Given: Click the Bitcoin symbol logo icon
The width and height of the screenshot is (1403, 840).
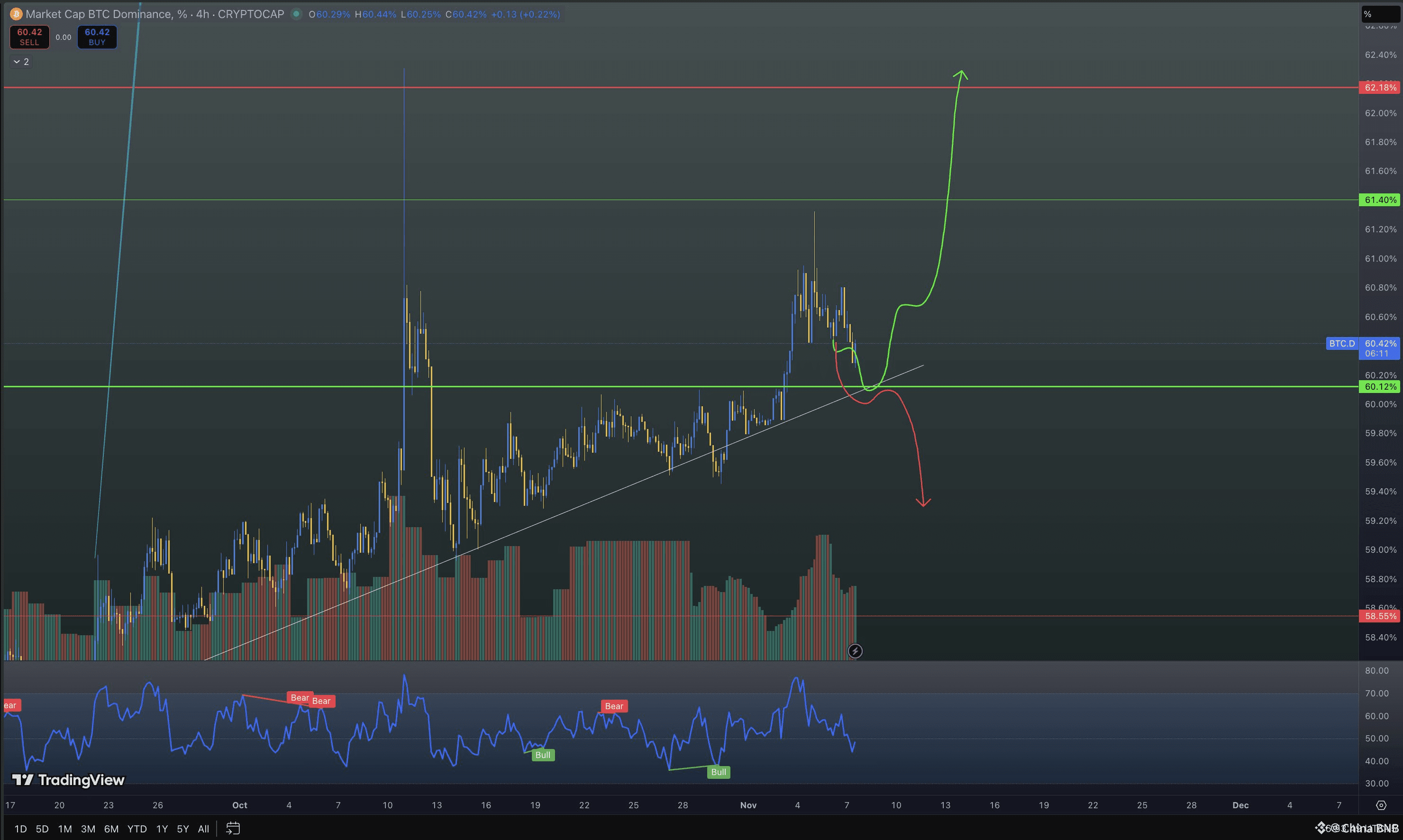Looking at the screenshot, I should (16, 14).
